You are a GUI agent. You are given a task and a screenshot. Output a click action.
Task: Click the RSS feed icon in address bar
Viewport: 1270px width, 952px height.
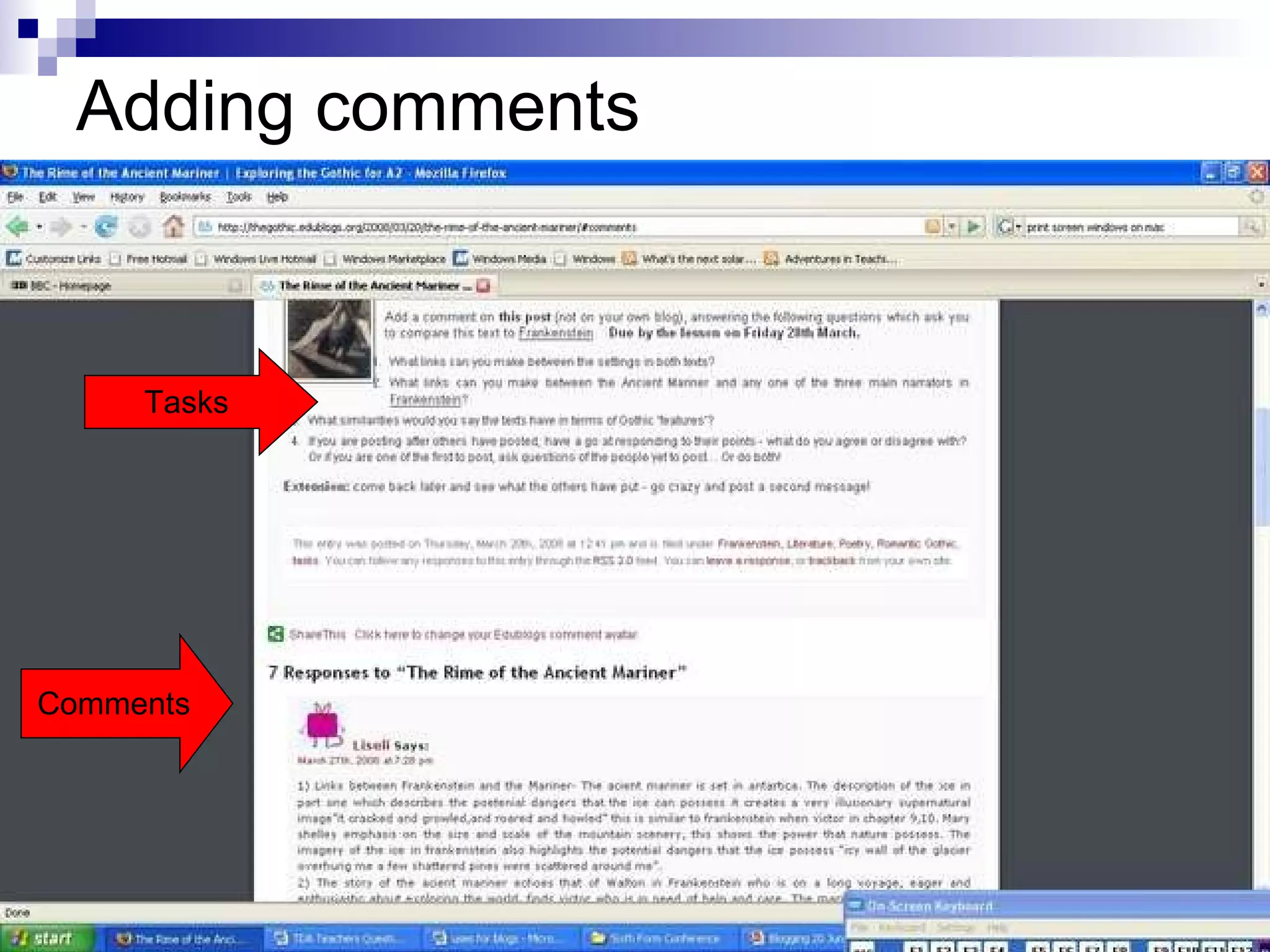click(932, 227)
